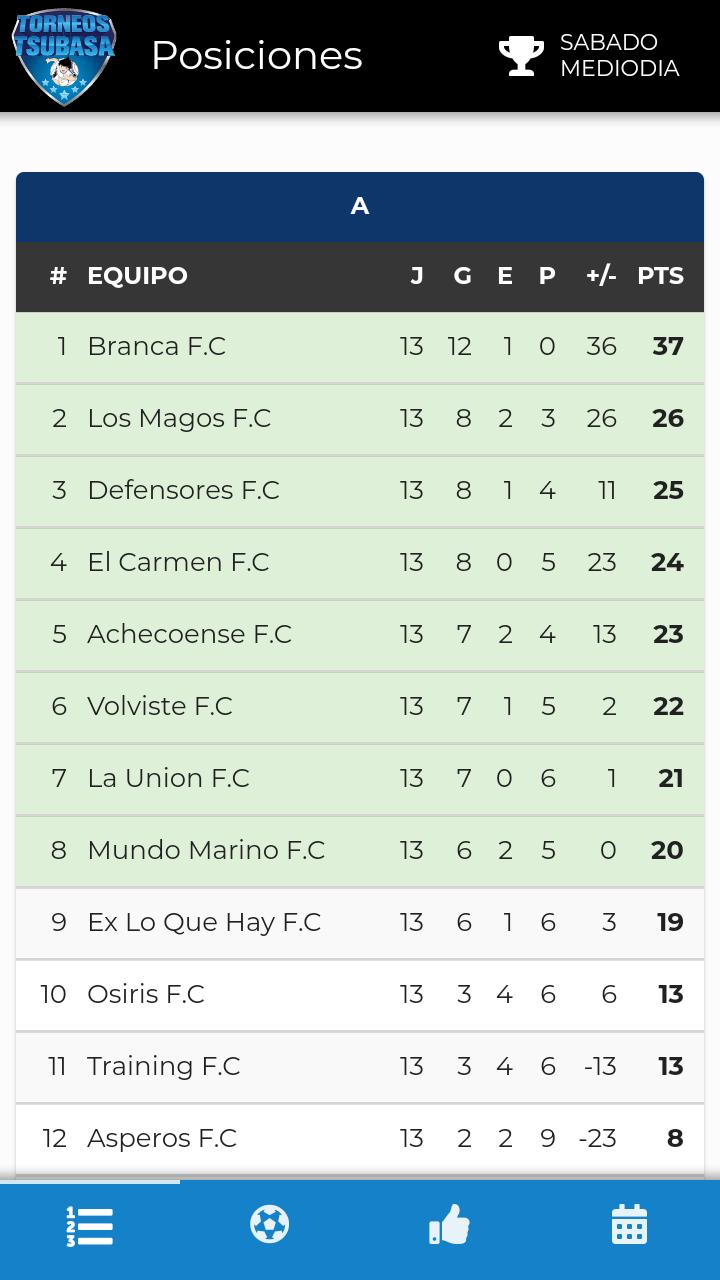Tap the Defensores F.C team name
Viewport: 720px width, 1280px height.
pyautogui.click(x=183, y=491)
